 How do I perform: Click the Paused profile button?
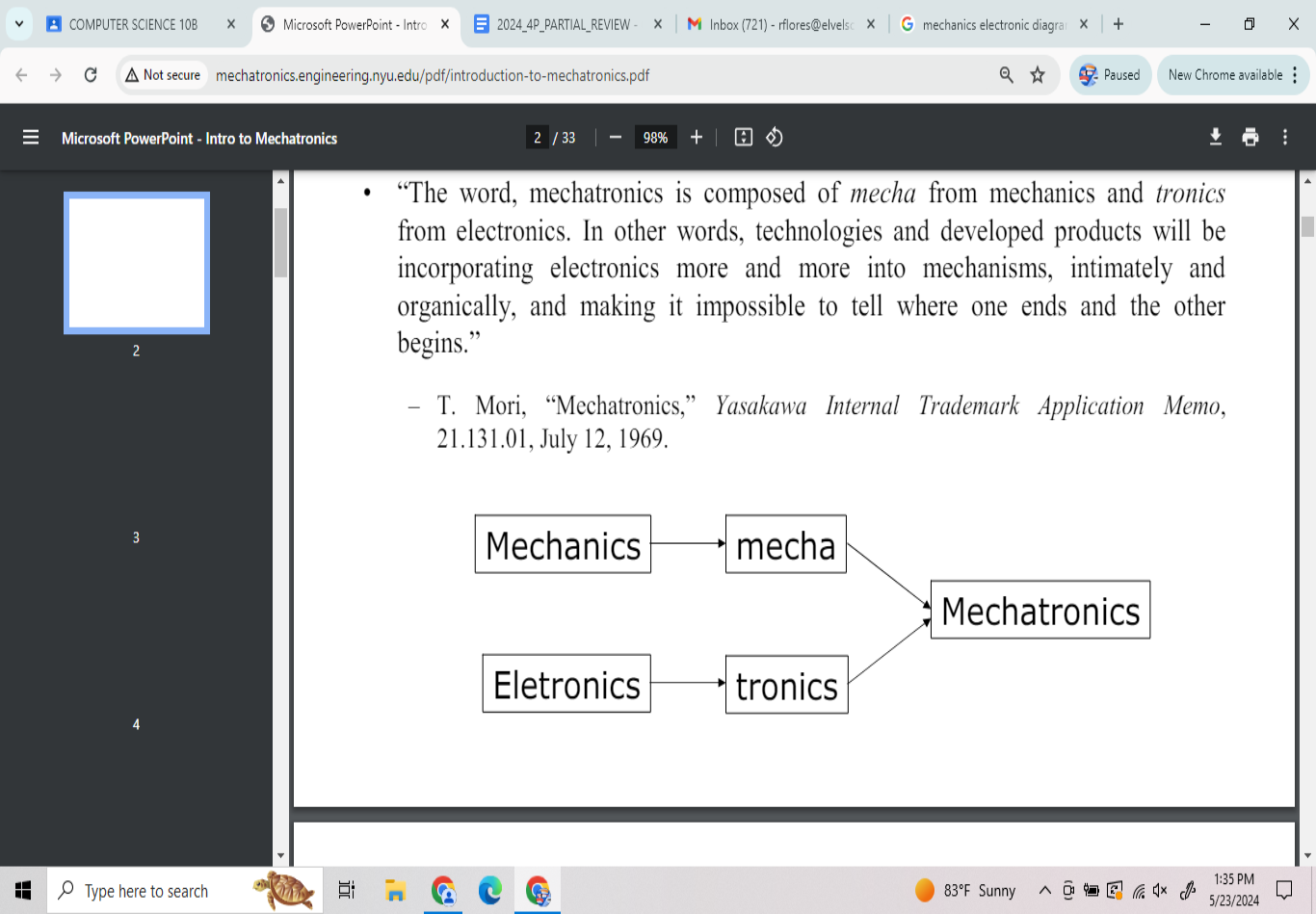(1110, 75)
